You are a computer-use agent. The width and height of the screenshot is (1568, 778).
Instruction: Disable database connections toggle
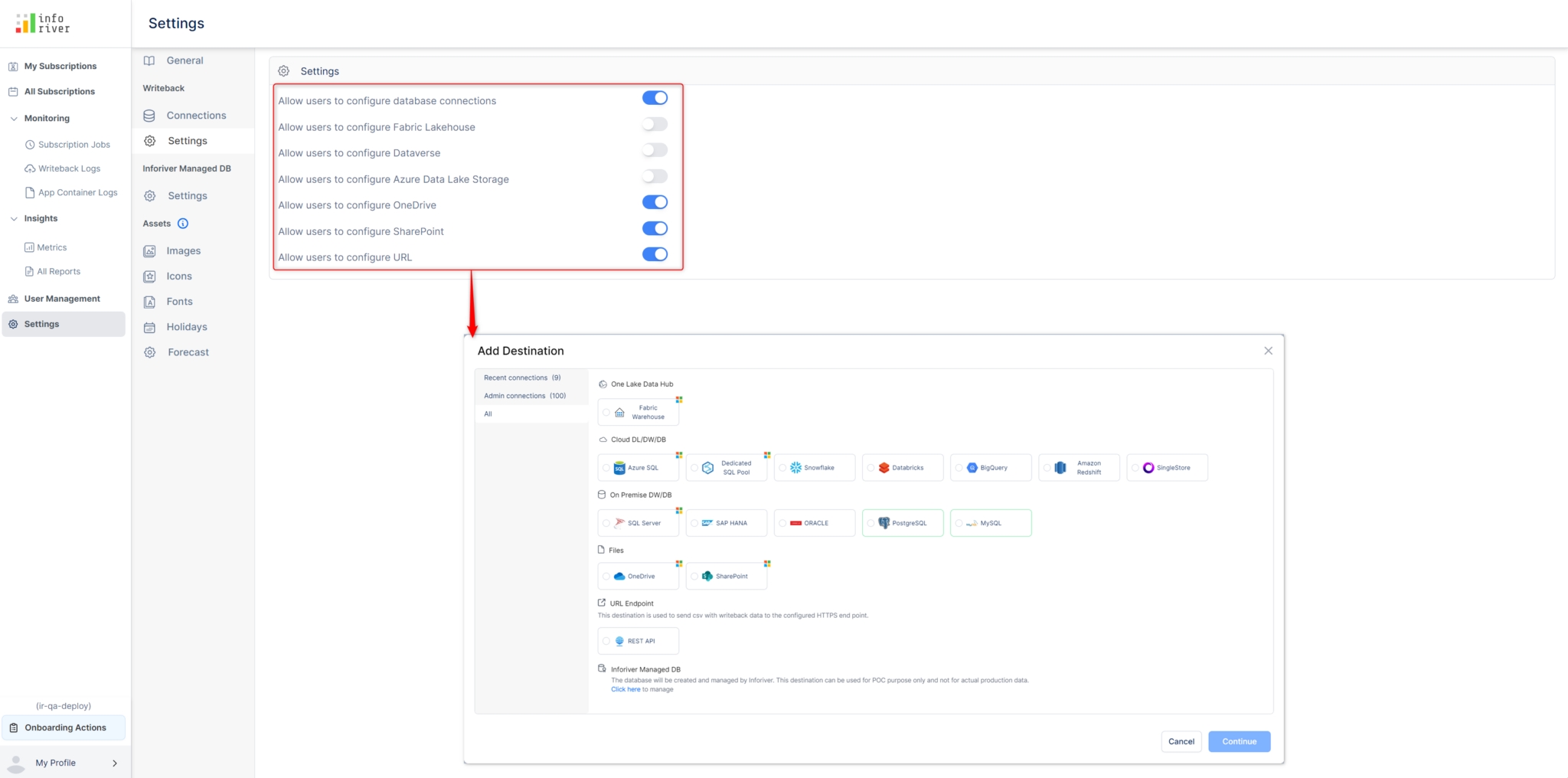coord(655,98)
